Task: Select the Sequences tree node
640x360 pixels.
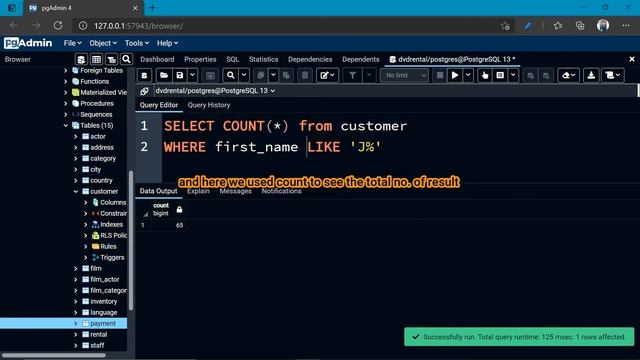Action: click(96, 114)
